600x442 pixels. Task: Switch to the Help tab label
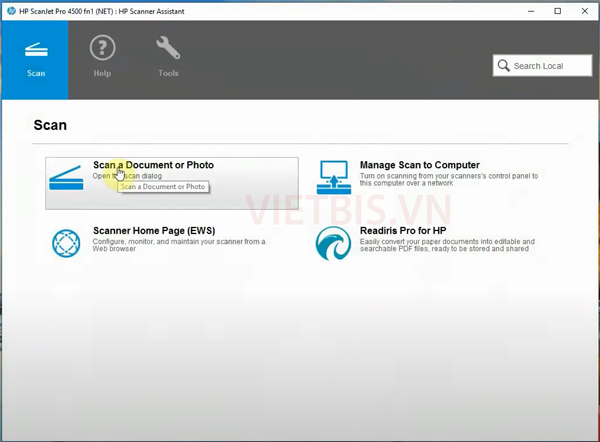(102, 74)
